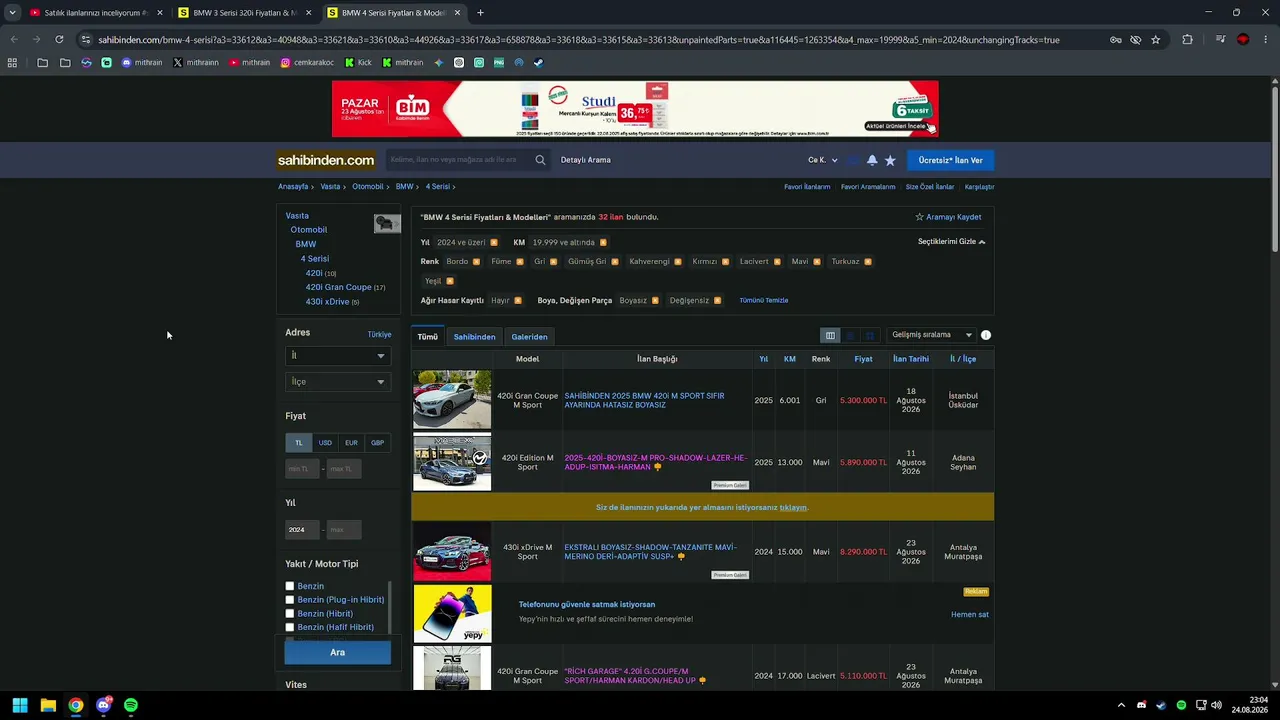Screen dimensions: 1280x720
Task: Switch to the Galeriden listings tab
Action: 529,337
